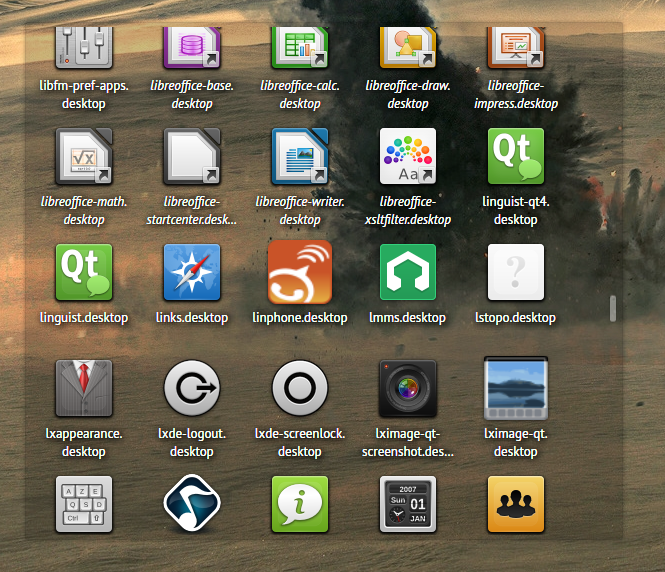Open the linguist.desktop Qt icon
This screenshot has width=665, height=572.
[84, 272]
